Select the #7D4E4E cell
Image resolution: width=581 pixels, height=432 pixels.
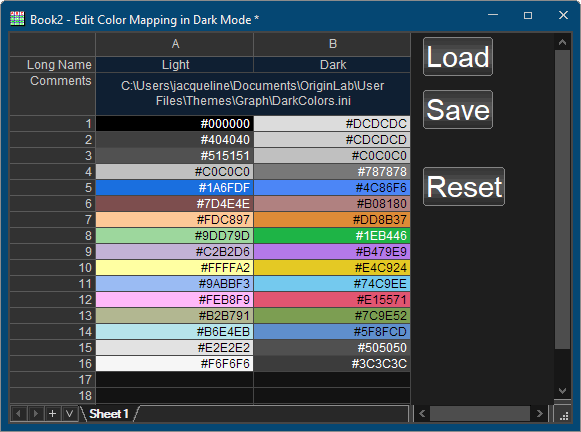[x=175, y=203]
